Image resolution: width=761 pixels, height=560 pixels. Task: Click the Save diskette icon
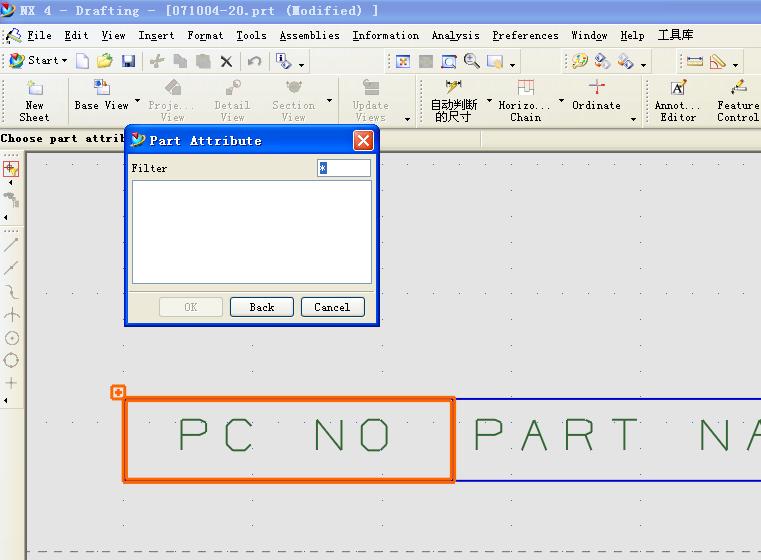(128, 61)
